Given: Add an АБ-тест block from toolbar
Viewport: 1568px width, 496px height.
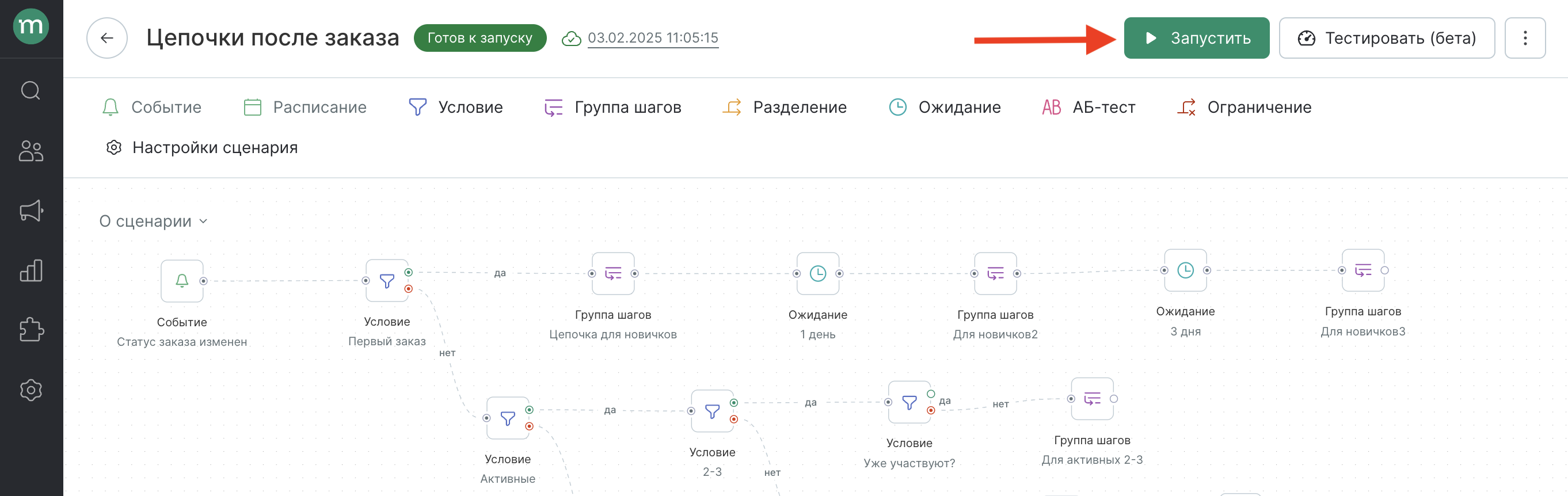Looking at the screenshot, I should [1089, 107].
